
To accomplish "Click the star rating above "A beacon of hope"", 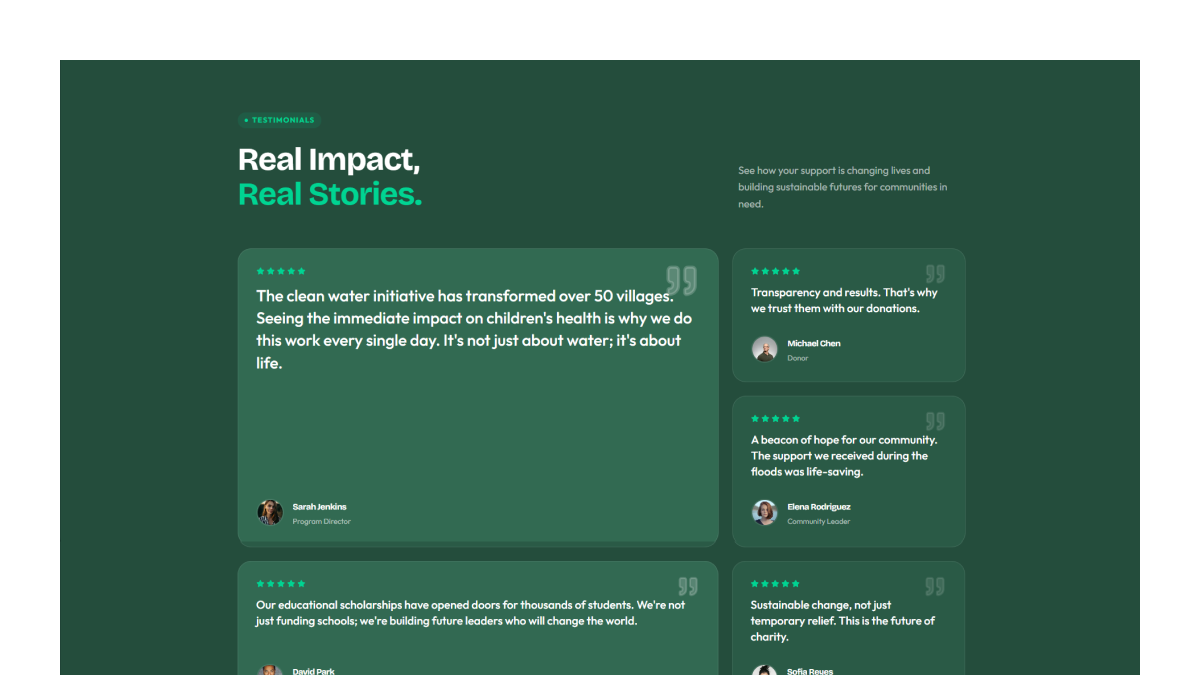I will pyautogui.click(x=776, y=418).
